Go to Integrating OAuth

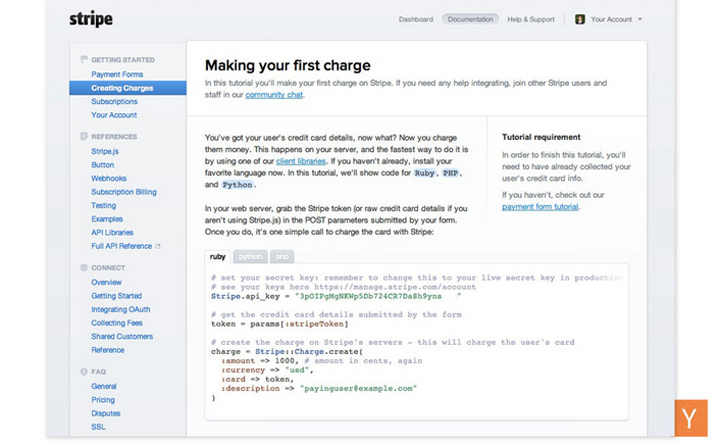point(120,309)
